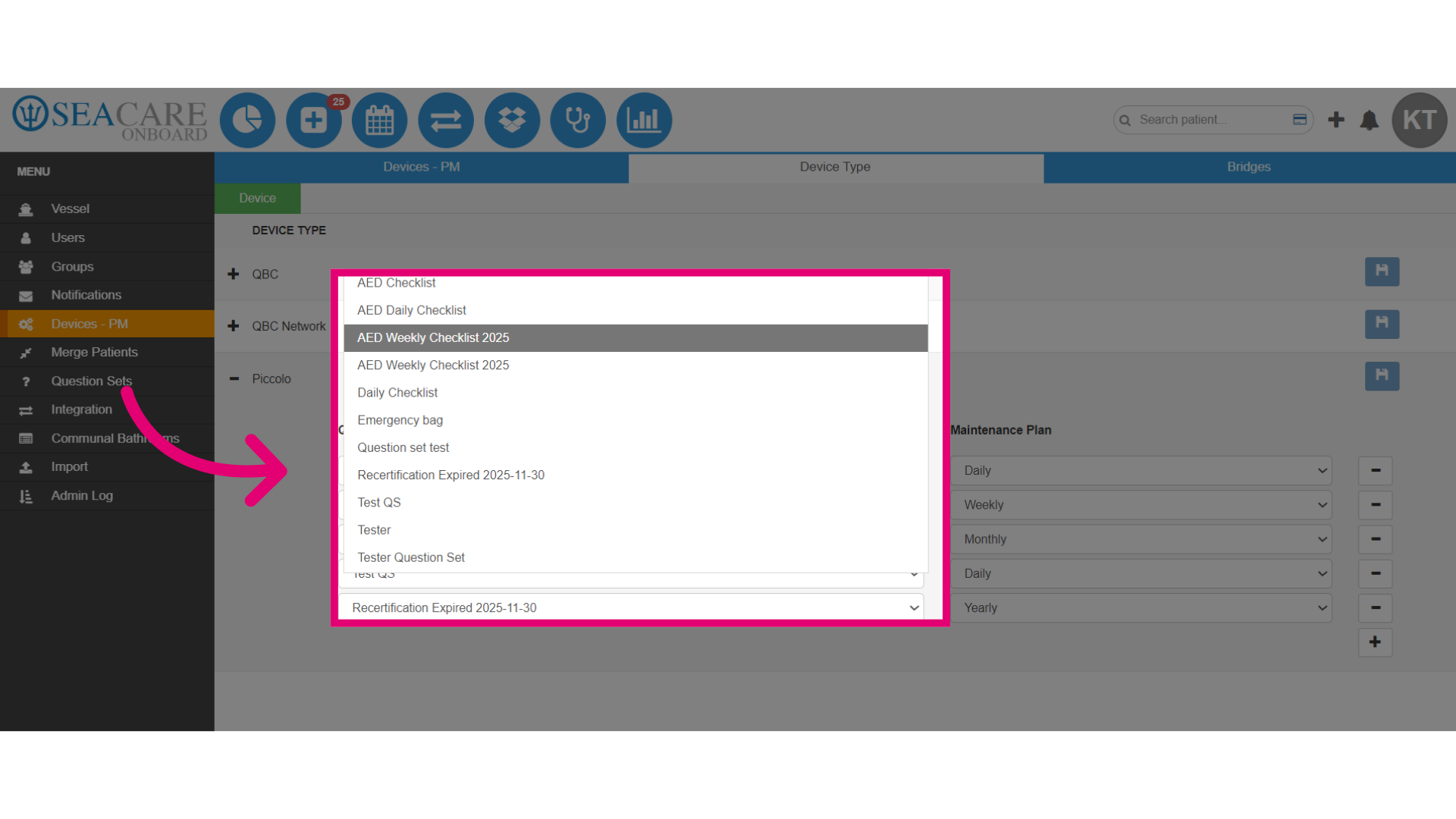Open the Monthly maintenance plan dropdown
1456x819 pixels.
click(1141, 539)
